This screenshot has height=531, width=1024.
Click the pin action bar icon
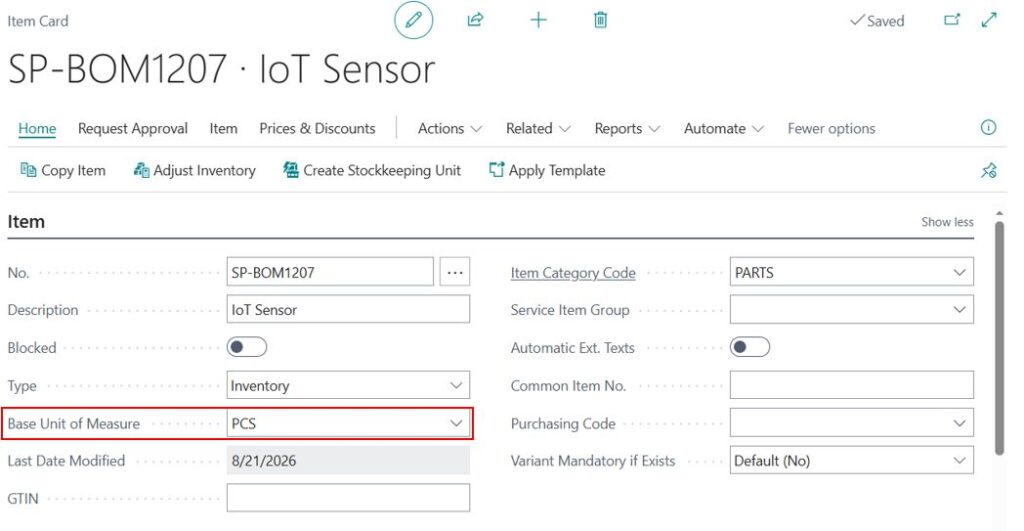coord(989,170)
